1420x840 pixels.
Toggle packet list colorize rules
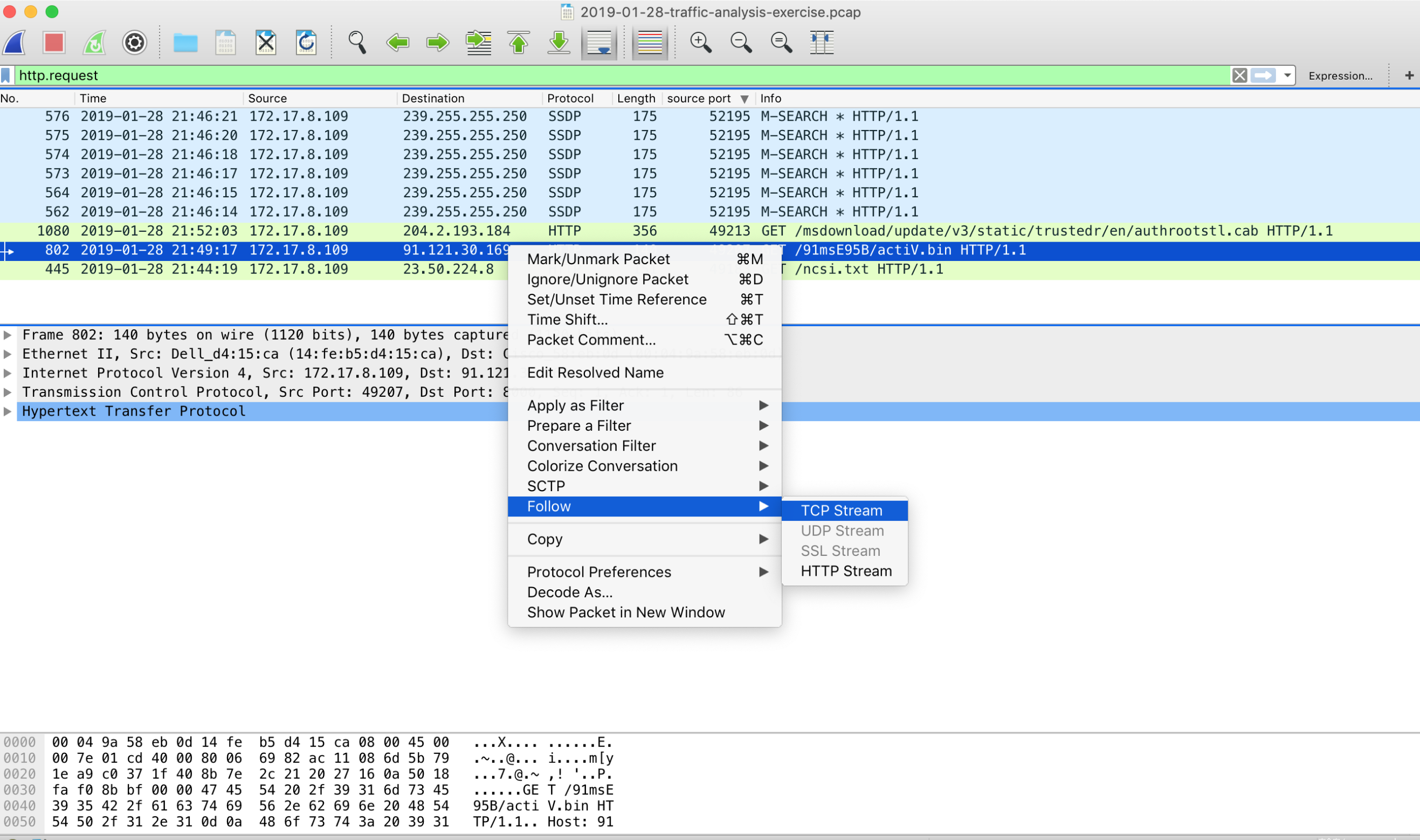coord(650,43)
